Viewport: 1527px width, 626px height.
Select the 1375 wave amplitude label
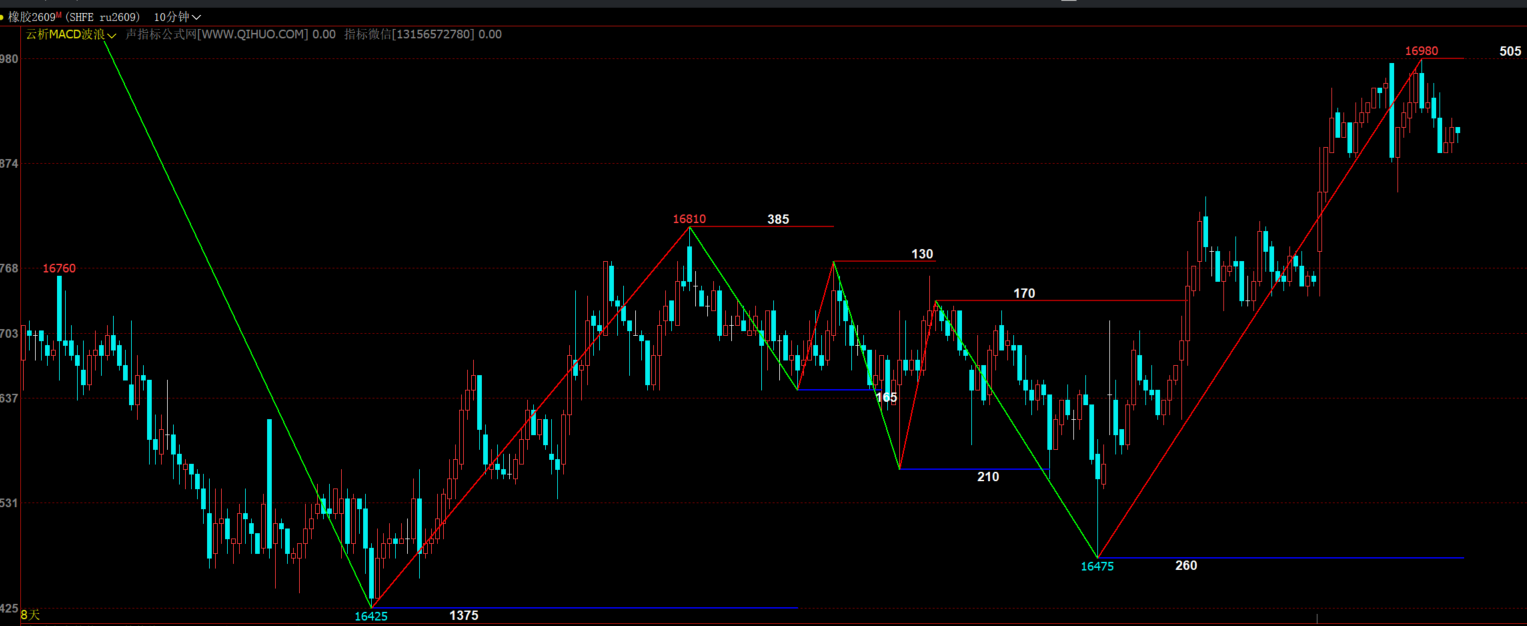464,616
